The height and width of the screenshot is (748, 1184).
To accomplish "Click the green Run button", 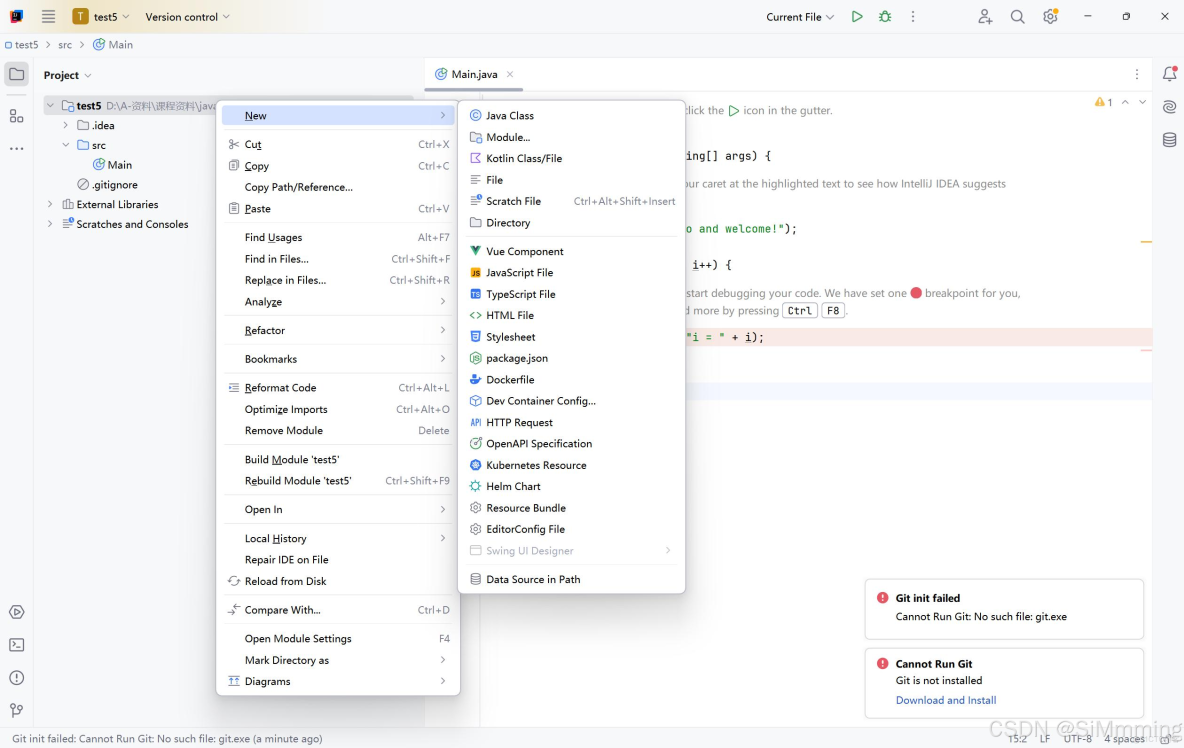I will [857, 17].
